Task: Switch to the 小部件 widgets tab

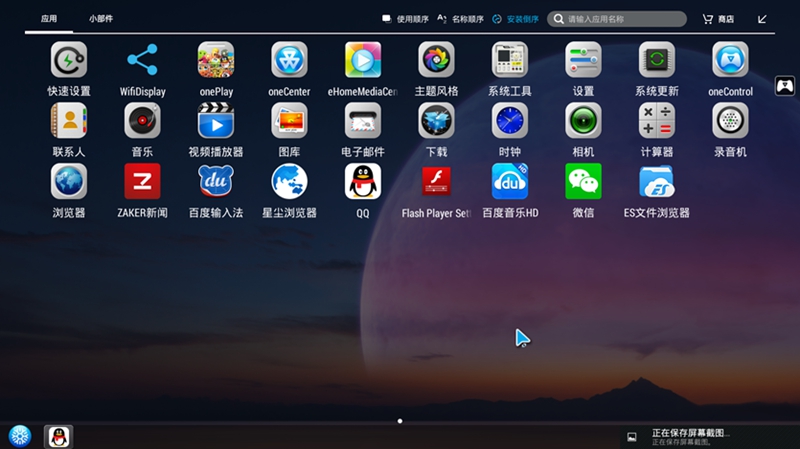Action: pos(101,19)
